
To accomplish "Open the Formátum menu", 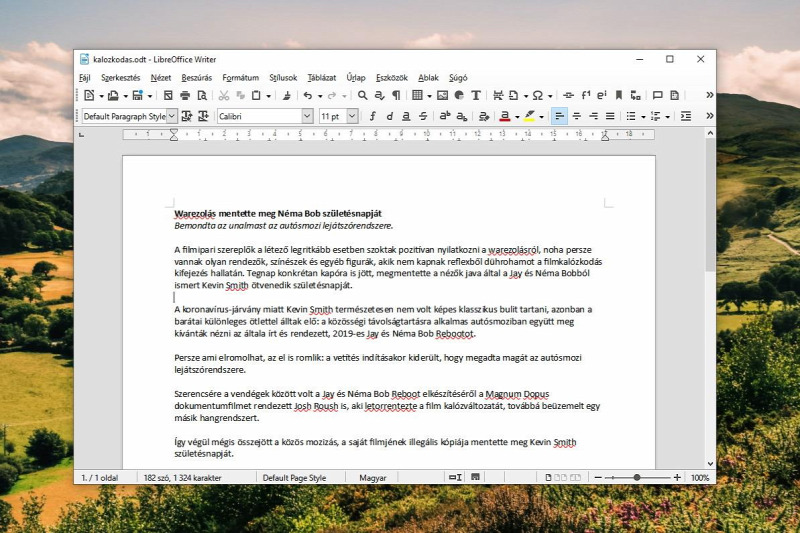I will coord(240,78).
